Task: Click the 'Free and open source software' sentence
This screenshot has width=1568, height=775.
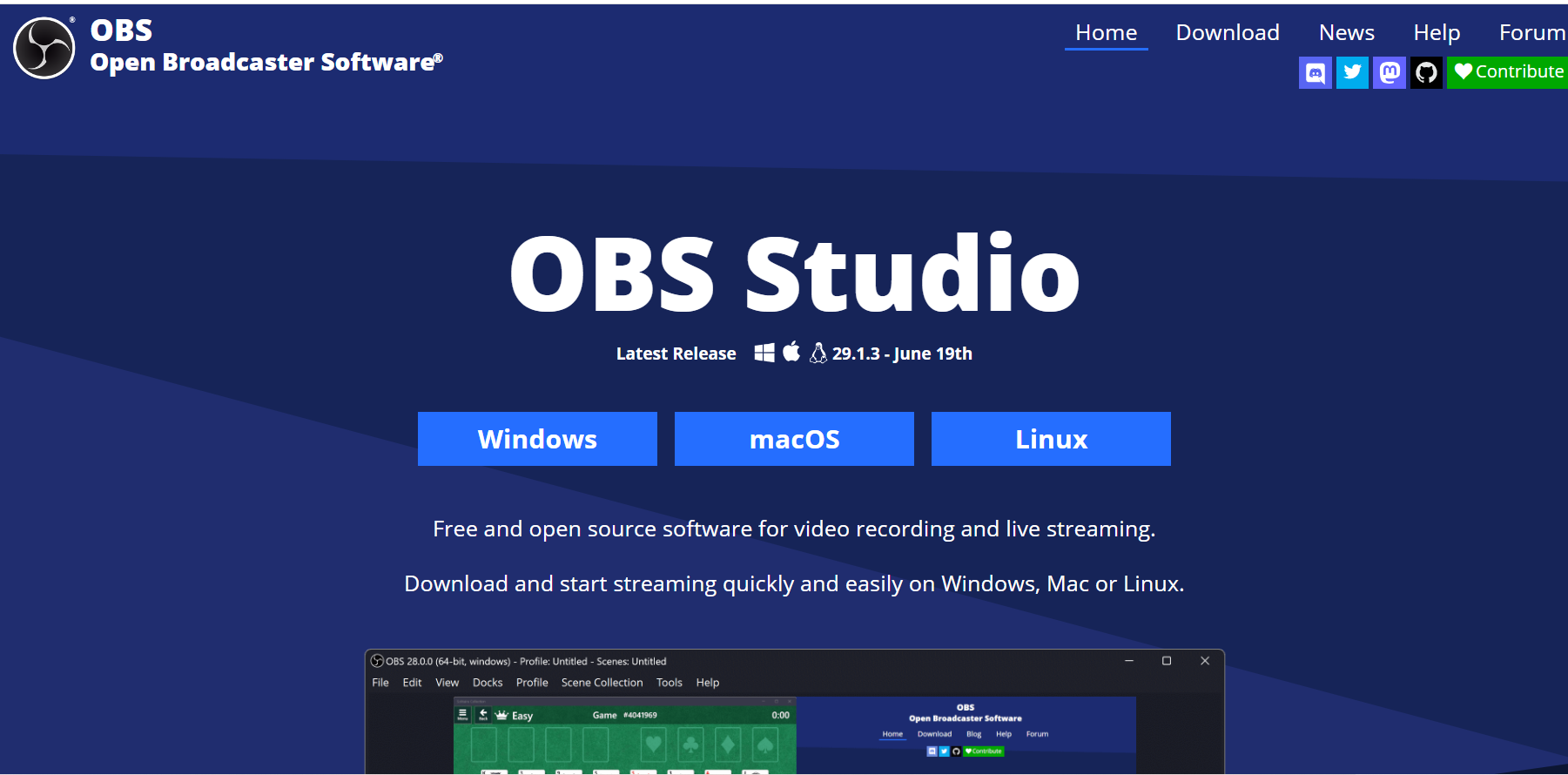Action: coord(794,529)
